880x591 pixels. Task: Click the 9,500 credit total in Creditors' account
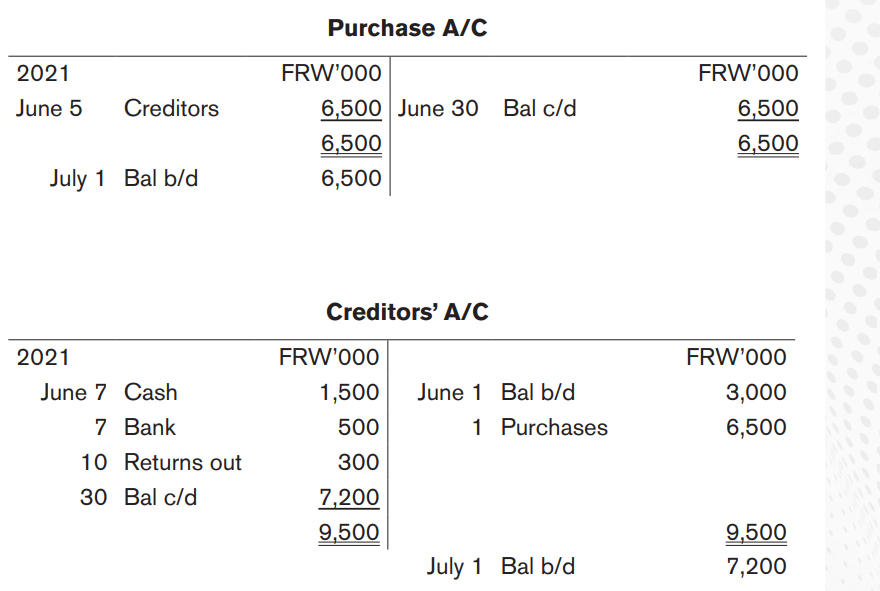coord(756,532)
